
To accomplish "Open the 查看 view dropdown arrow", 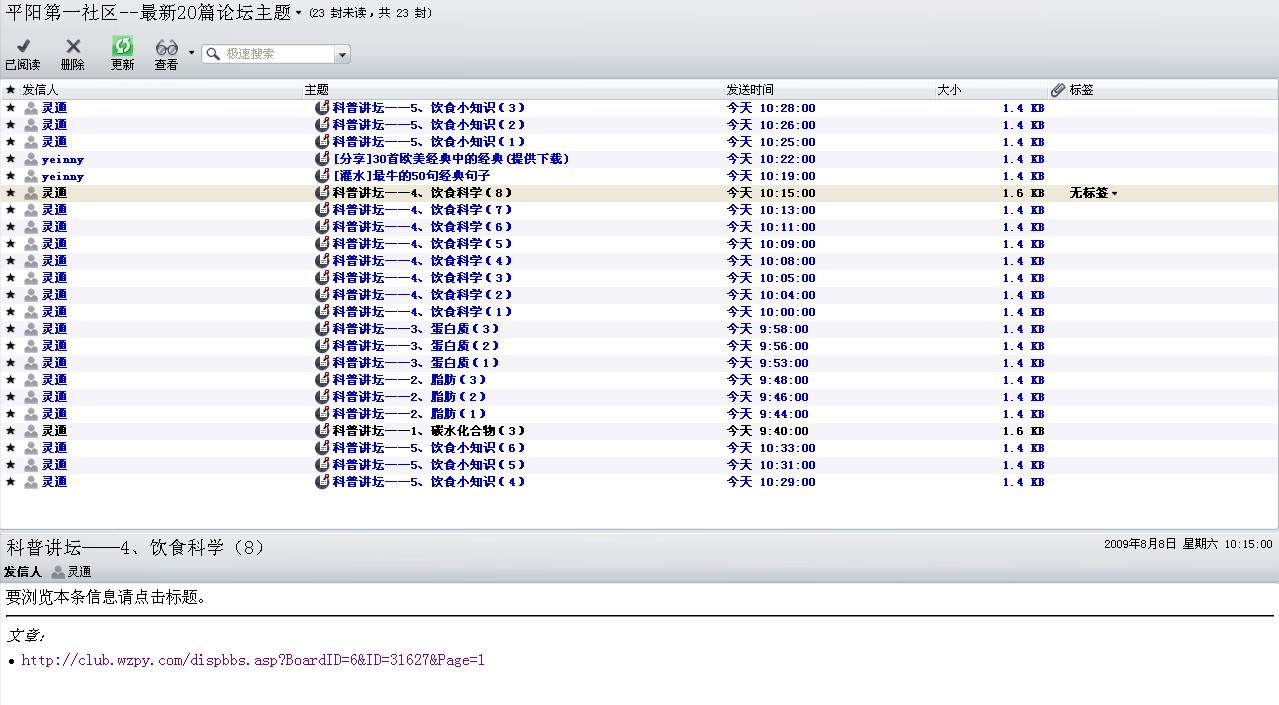I will tap(191, 53).
